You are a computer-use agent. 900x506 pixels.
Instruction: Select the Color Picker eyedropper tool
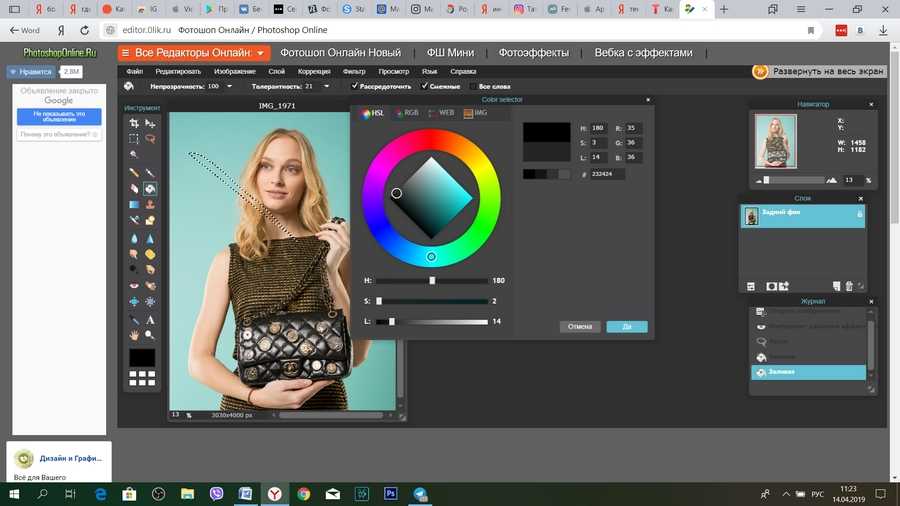click(134, 320)
